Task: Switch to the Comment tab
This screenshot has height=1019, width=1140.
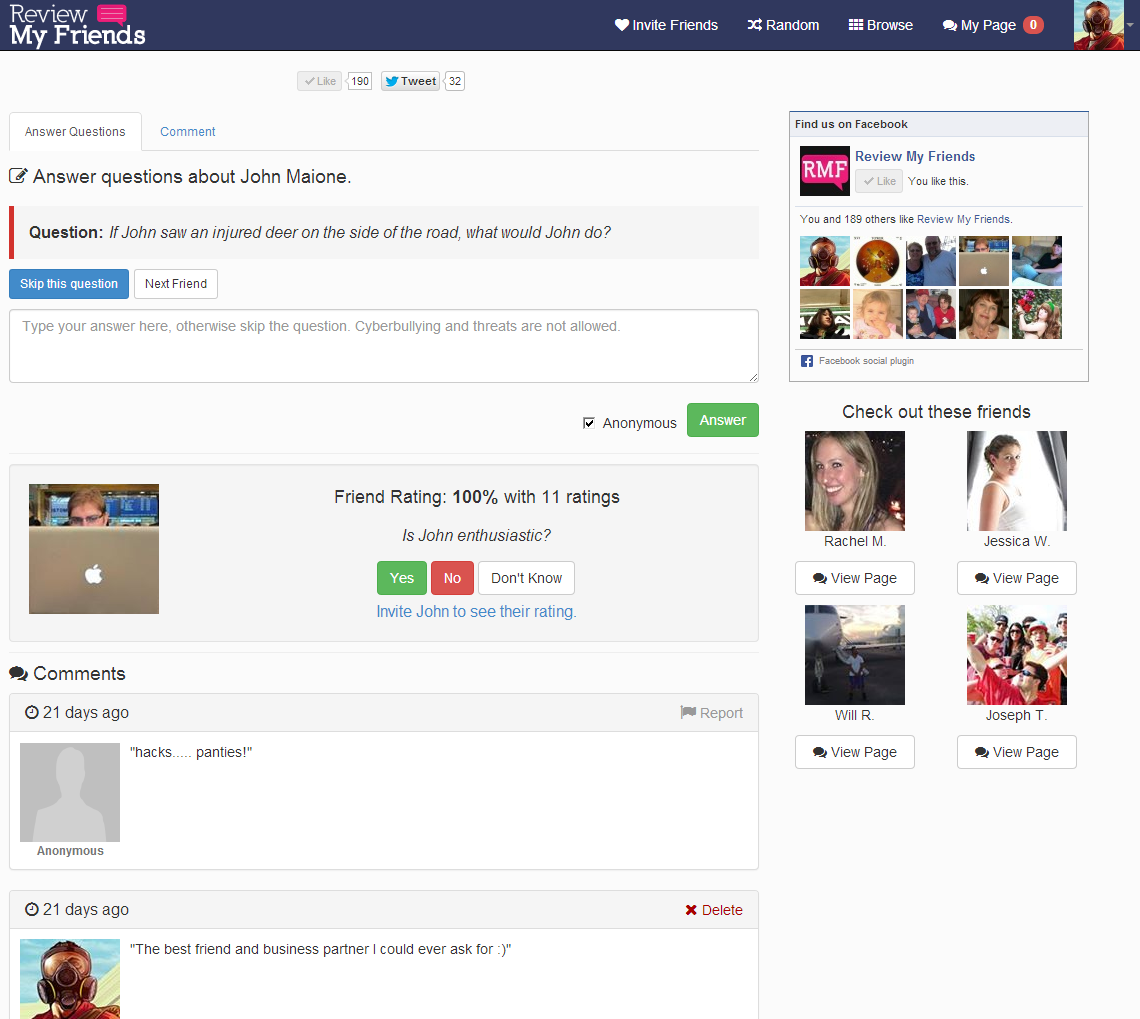Action: click(x=188, y=132)
